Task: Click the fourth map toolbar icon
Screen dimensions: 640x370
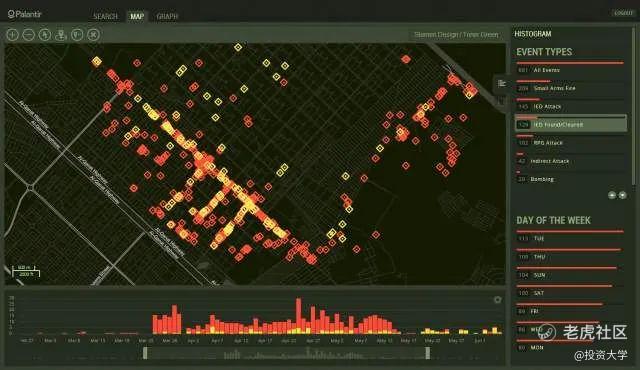Action: pyautogui.click(x=61, y=35)
